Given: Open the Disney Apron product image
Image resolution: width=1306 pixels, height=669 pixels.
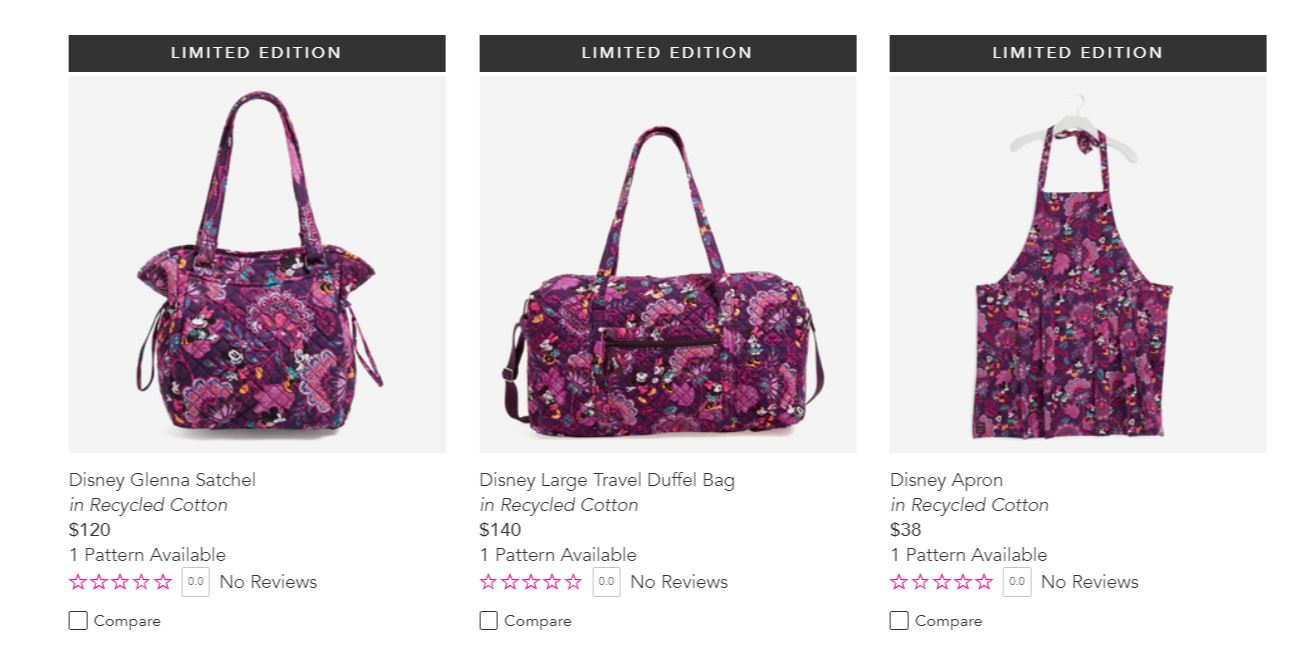Looking at the screenshot, I should coord(1077,264).
